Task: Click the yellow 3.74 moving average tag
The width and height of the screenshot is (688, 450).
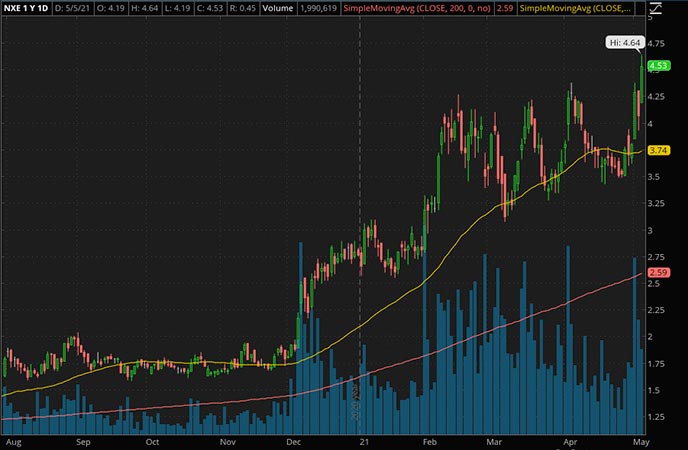Action: [x=658, y=150]
